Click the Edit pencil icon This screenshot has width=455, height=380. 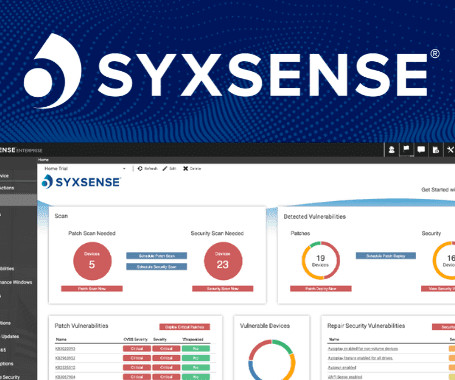point(165,169)
